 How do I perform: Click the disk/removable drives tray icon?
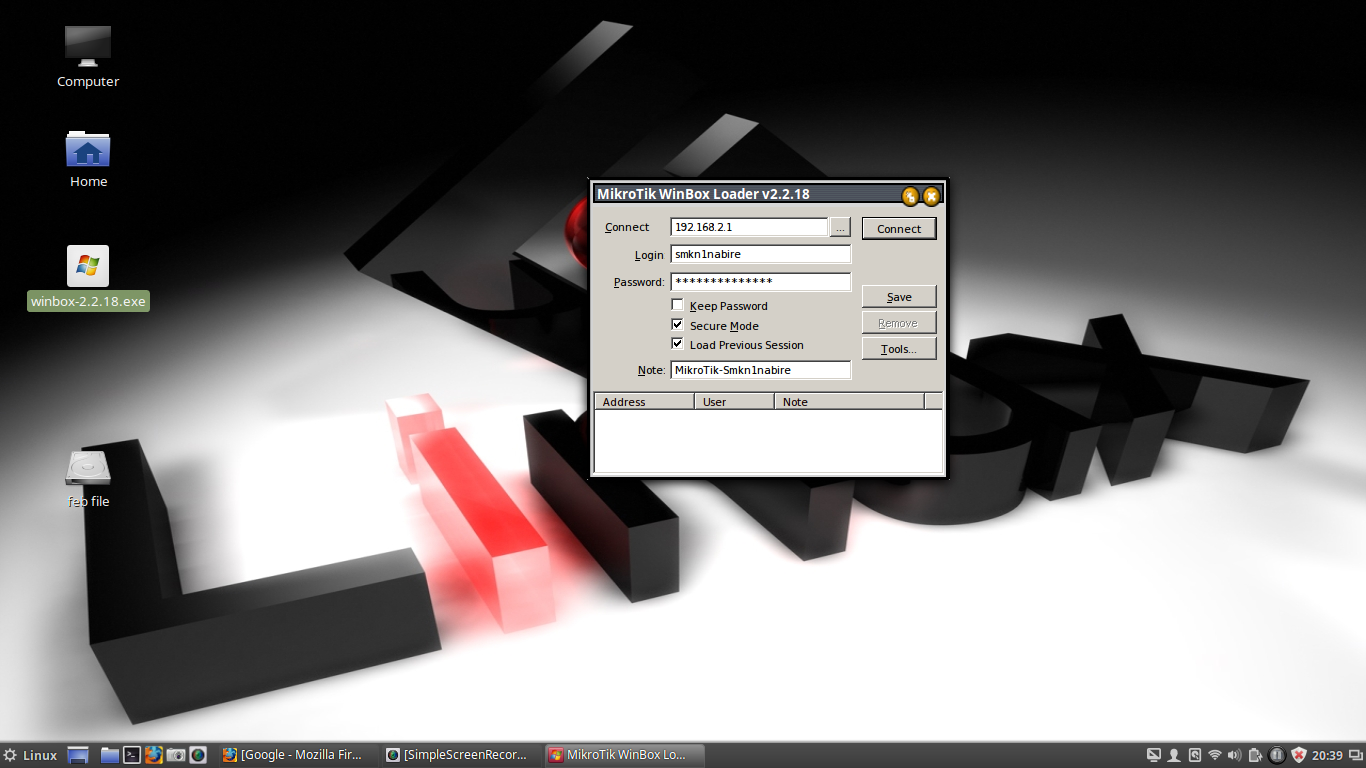[x=1195, y=755]
